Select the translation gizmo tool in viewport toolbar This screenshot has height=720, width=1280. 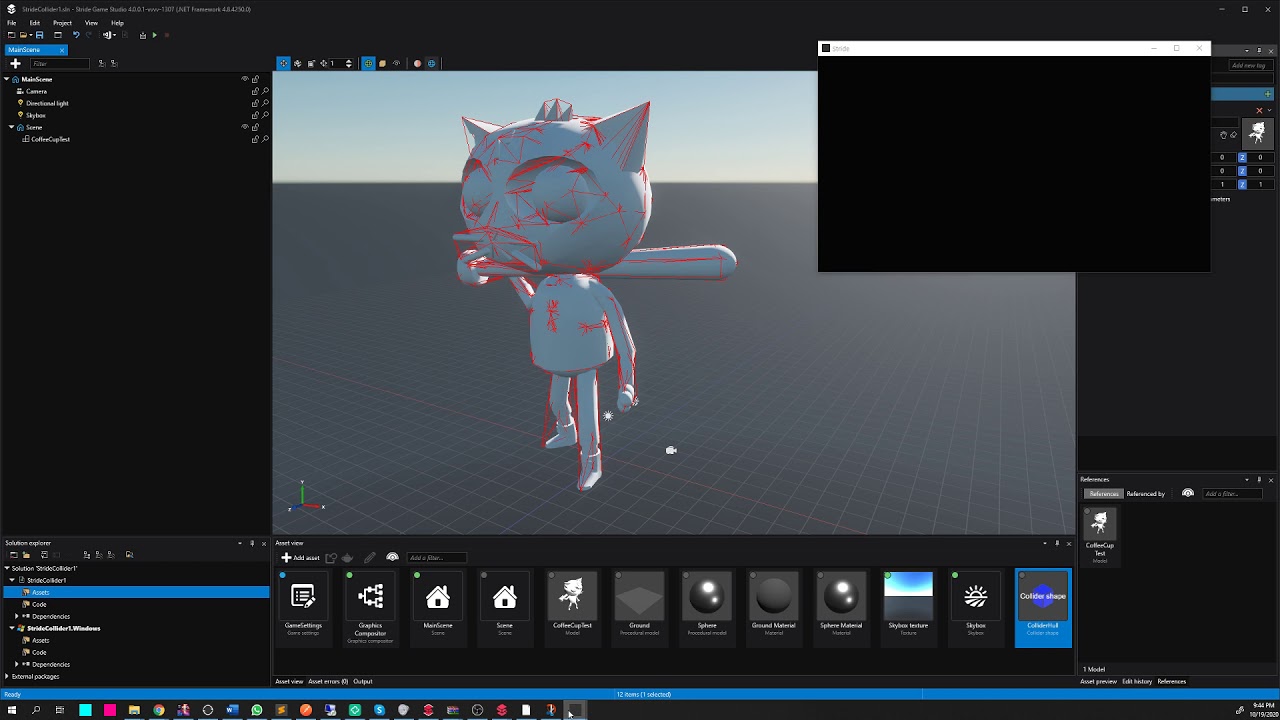click(284, 63)
